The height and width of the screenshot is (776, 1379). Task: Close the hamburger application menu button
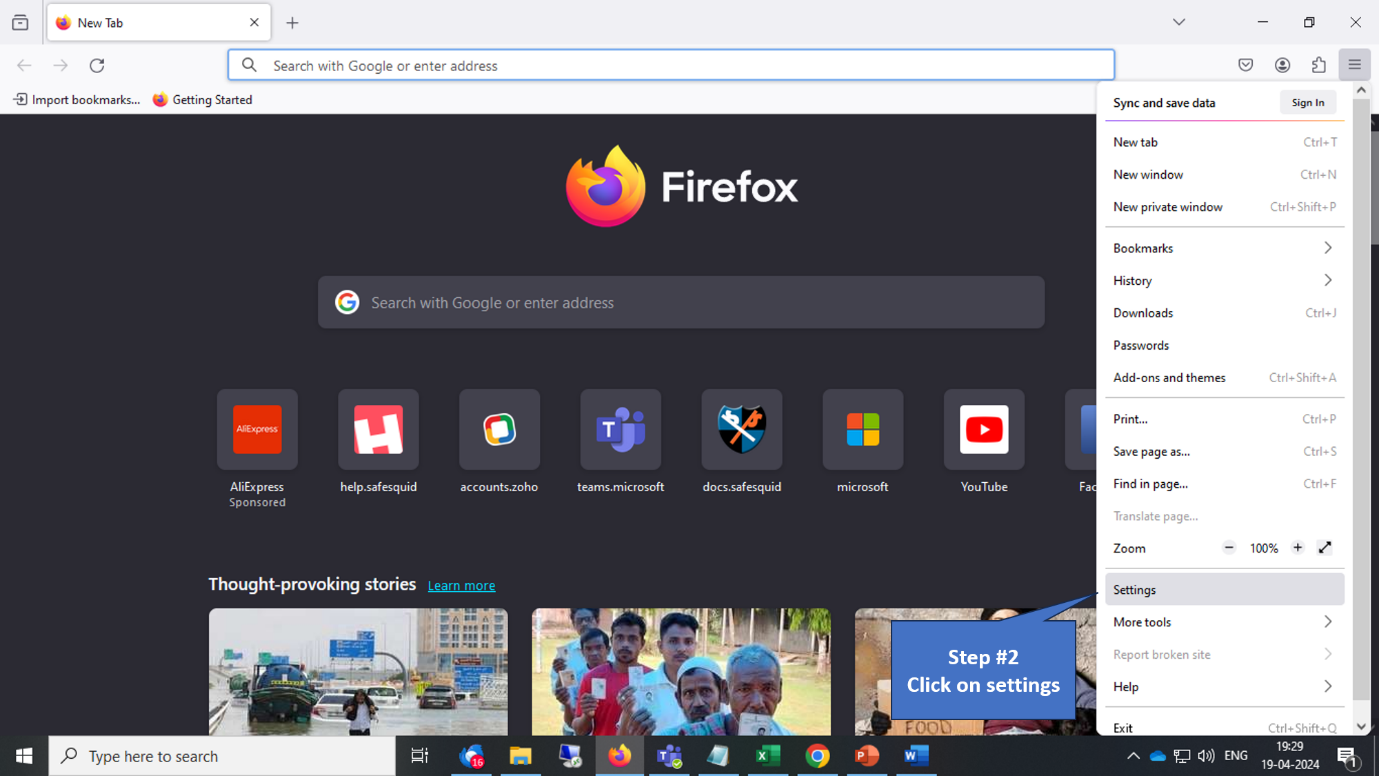(1355, 65)
